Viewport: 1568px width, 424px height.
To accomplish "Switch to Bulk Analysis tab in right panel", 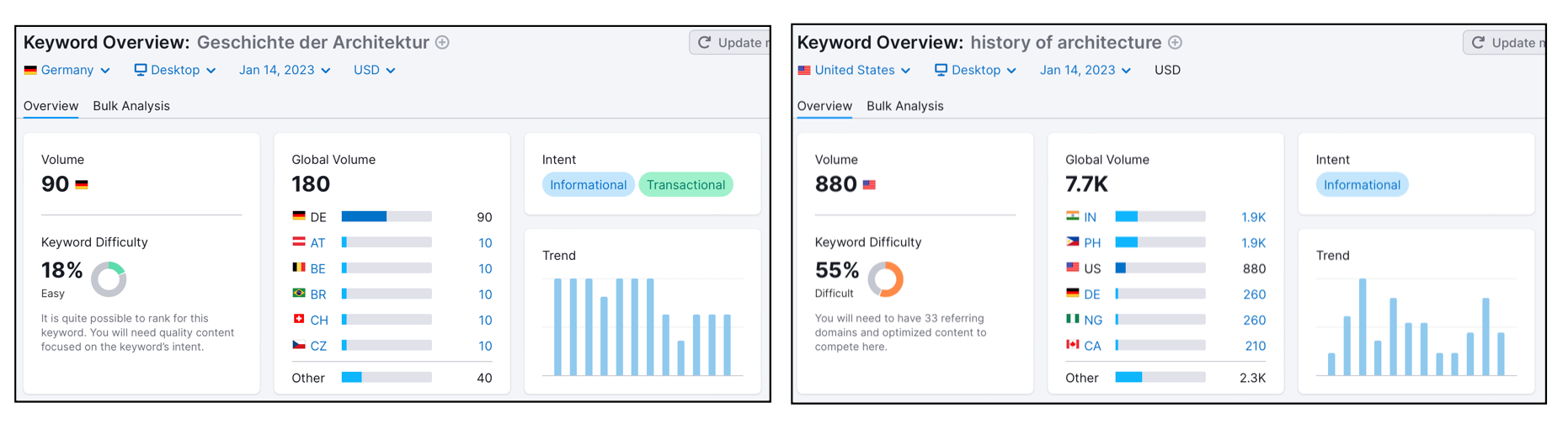I will coord(904,106).
